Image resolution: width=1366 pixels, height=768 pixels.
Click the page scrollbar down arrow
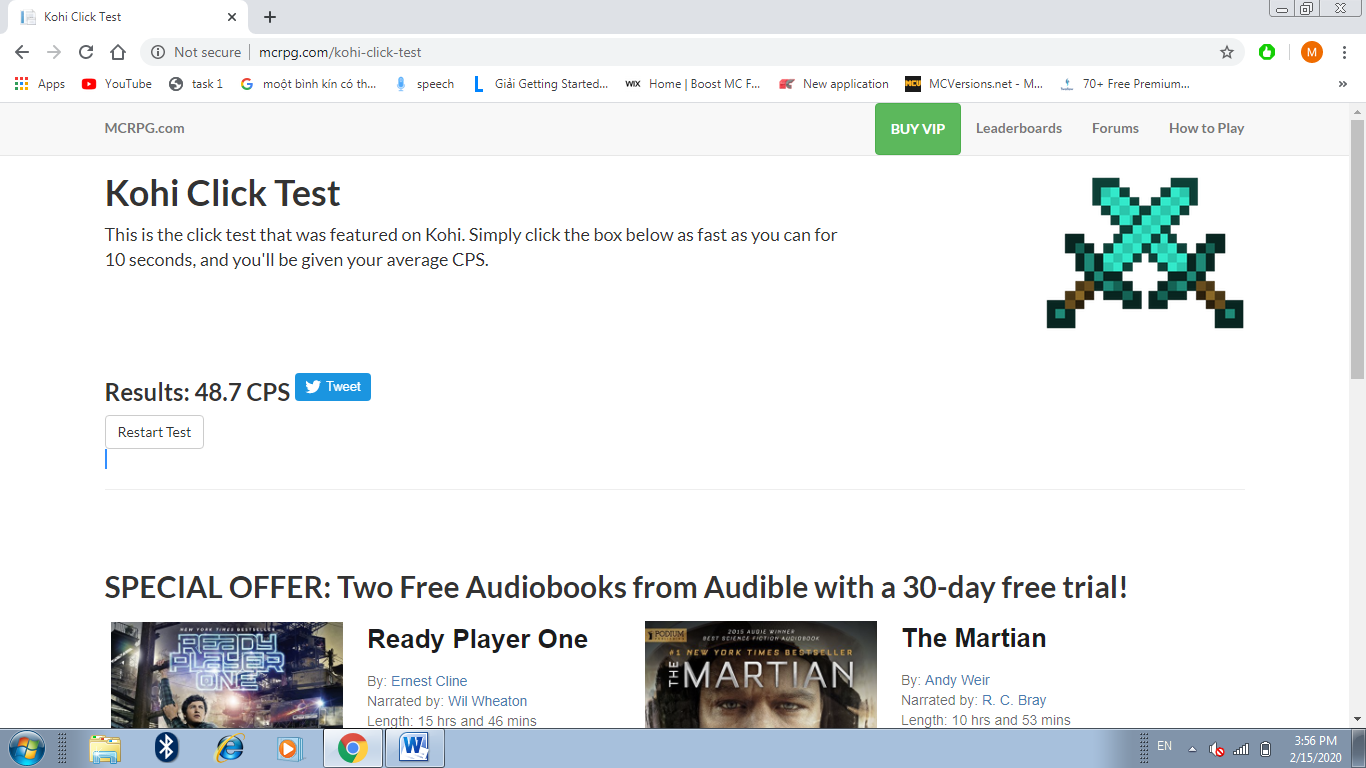pyautogui.click(x=1357, y=719)
